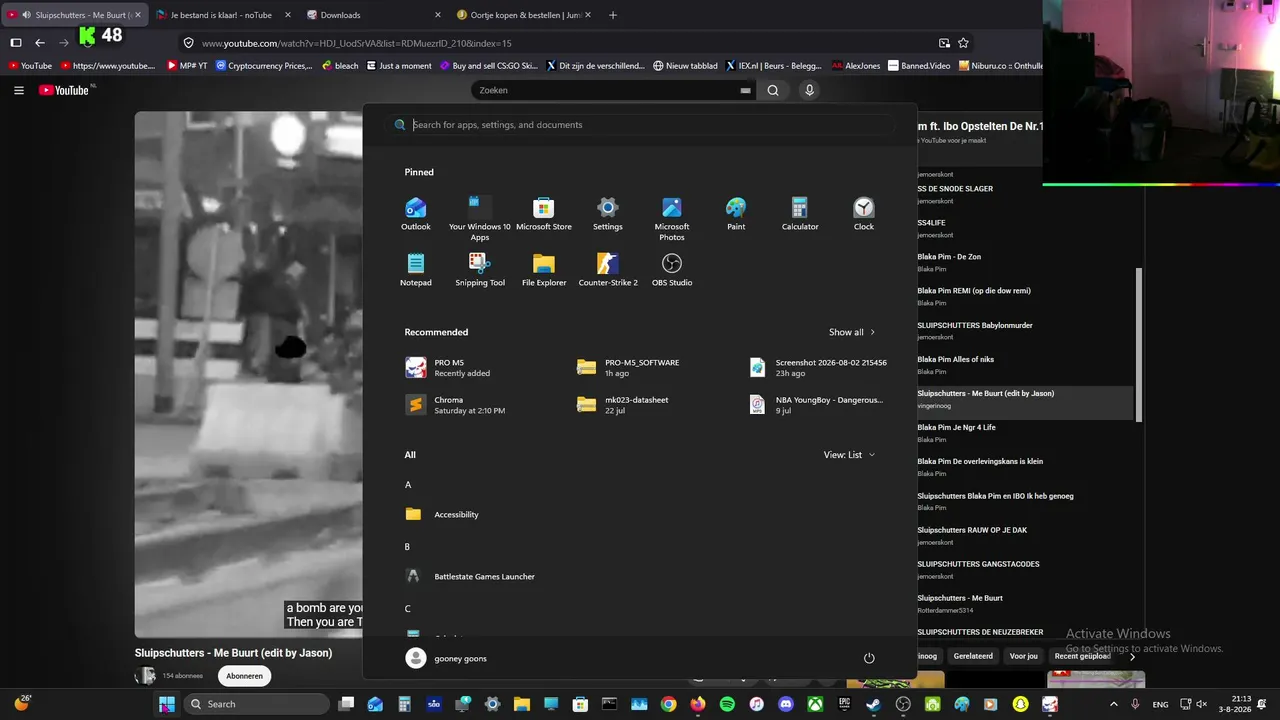
Task: Launch Microsoft Store from pinned apps
Action: tap(544, 214)
